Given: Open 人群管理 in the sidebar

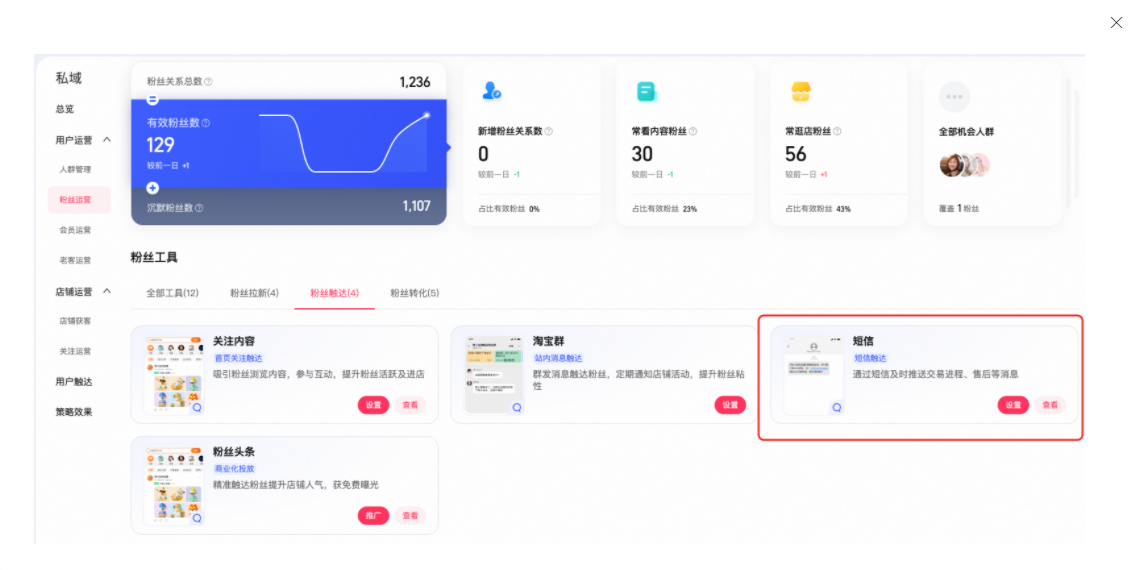Looking at the screenshot, I should [75, 169].
